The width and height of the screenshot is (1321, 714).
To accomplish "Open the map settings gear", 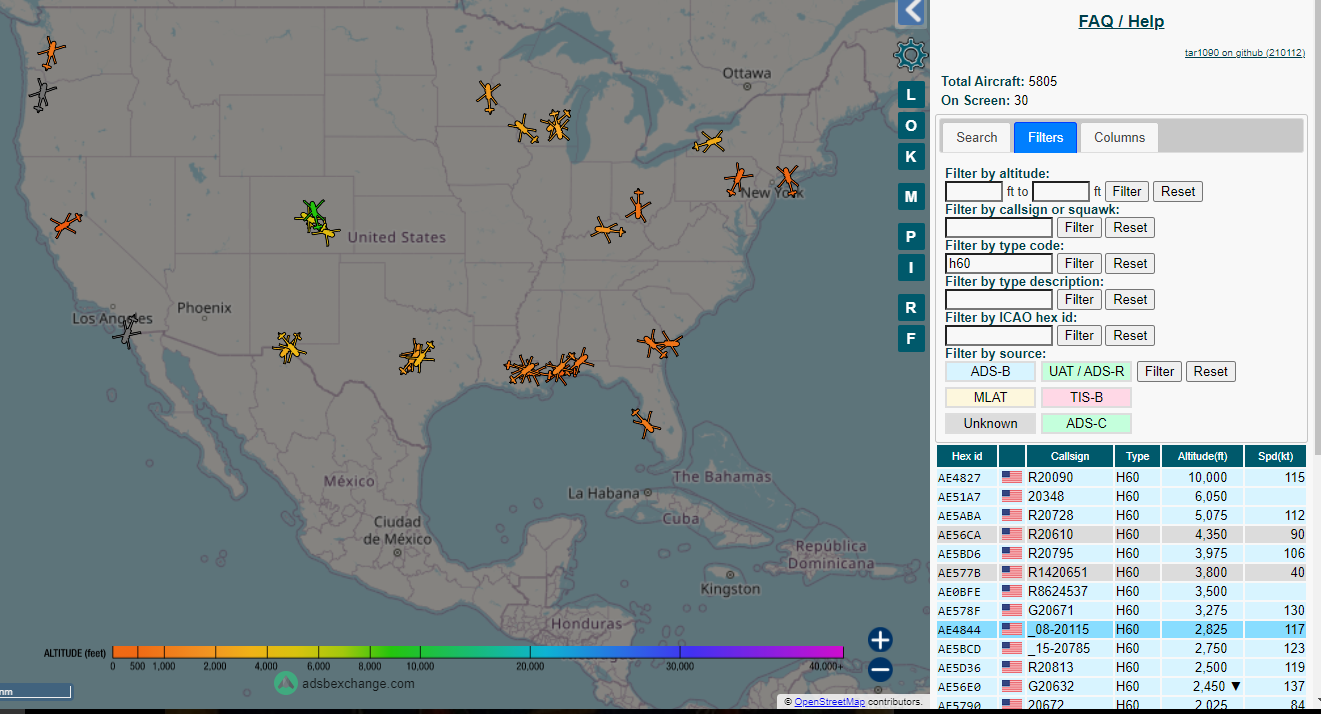I will coord(911,54).
